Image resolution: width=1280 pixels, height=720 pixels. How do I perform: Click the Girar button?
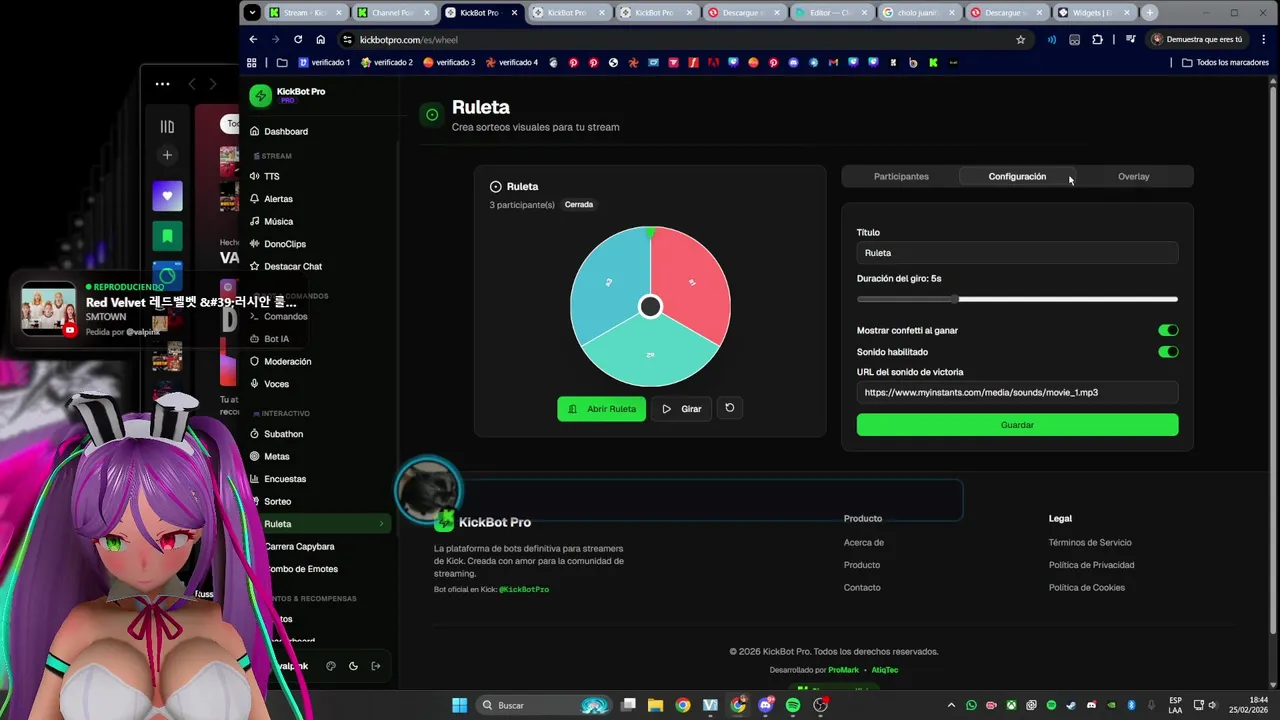pyautogui.click(x=681, y=408)
